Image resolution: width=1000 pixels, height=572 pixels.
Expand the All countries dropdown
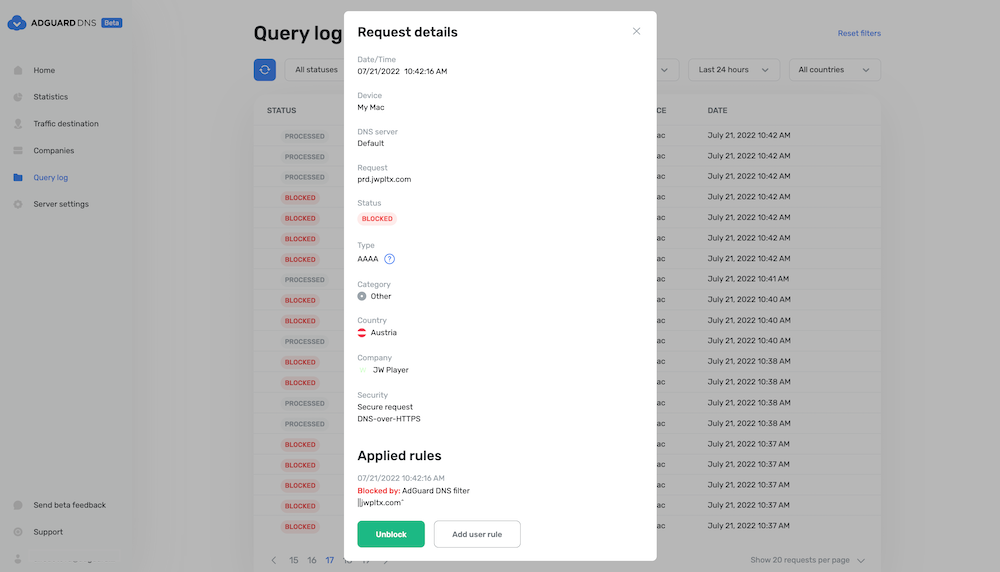pos(834,70)
